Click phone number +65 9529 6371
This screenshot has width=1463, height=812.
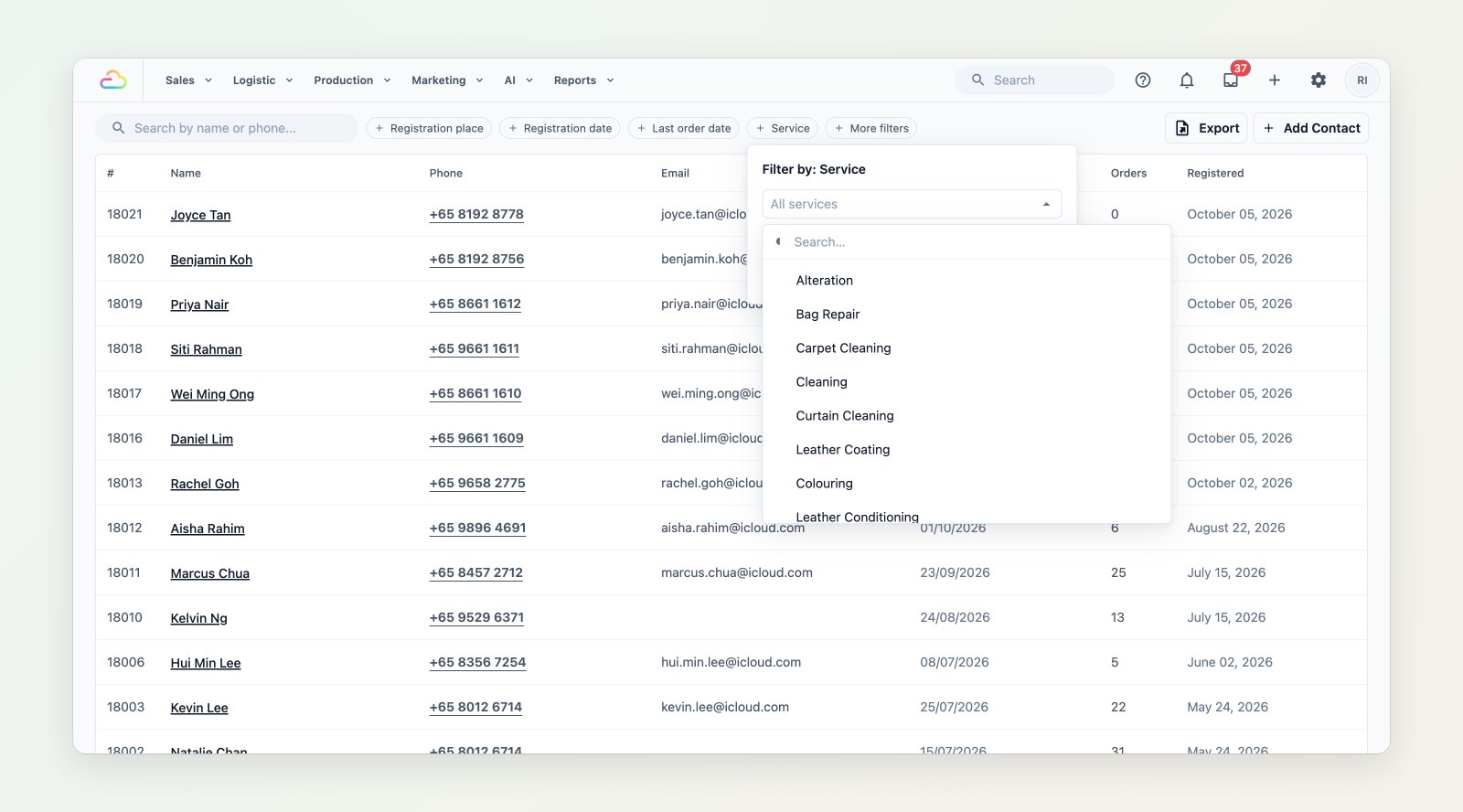tap(476, 617)
